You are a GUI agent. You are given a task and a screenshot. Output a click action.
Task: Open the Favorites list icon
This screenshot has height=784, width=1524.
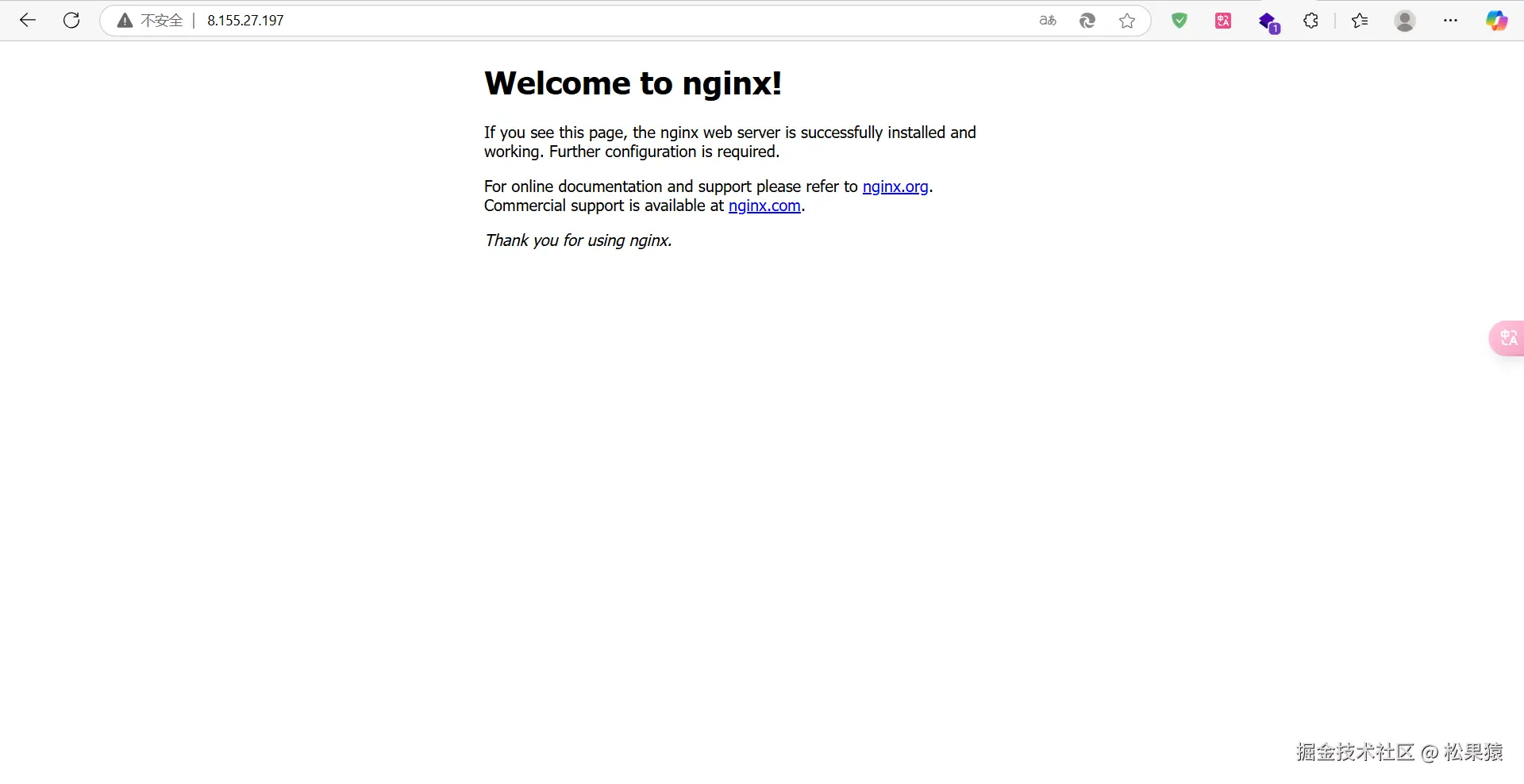click(1360, 21)
